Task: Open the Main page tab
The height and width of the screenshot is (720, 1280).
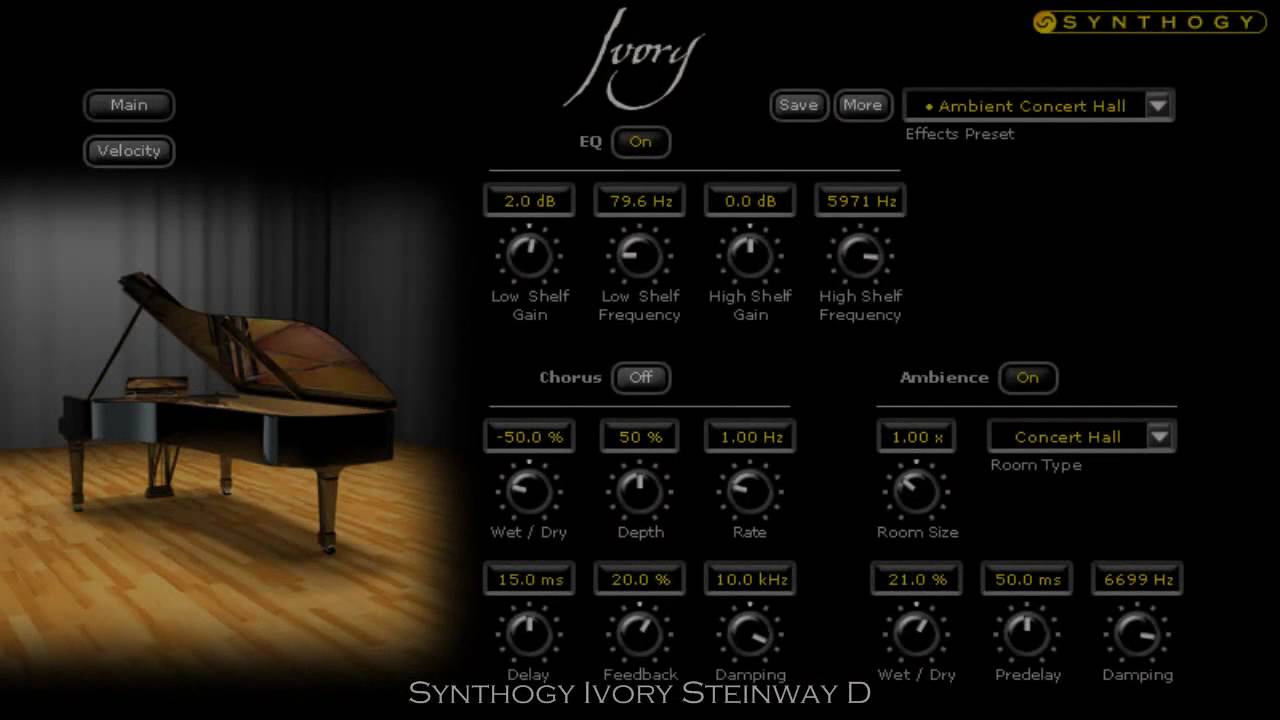Action: coord(129,105)
